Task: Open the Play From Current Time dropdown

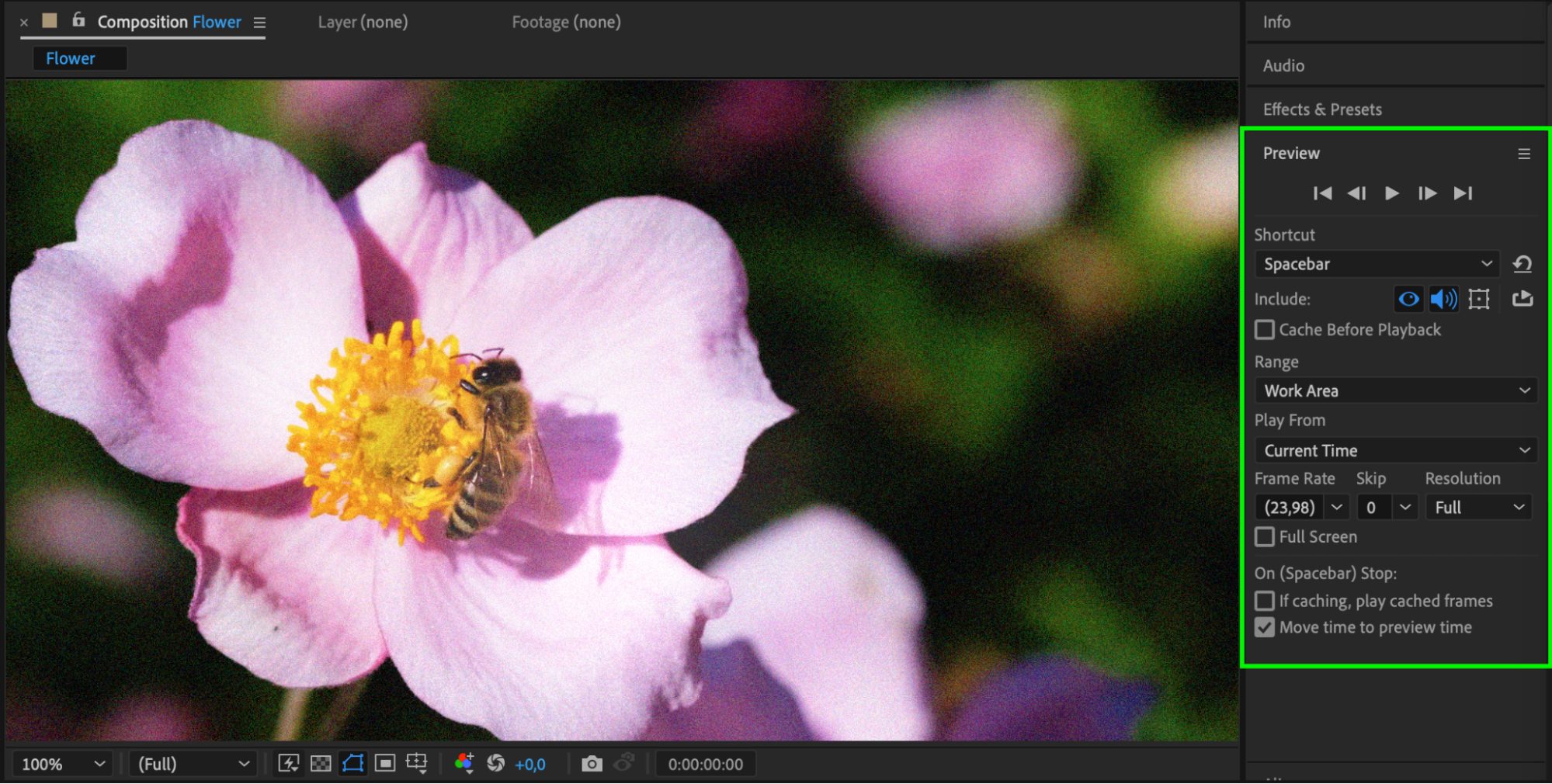Action: coord(1395,450)
